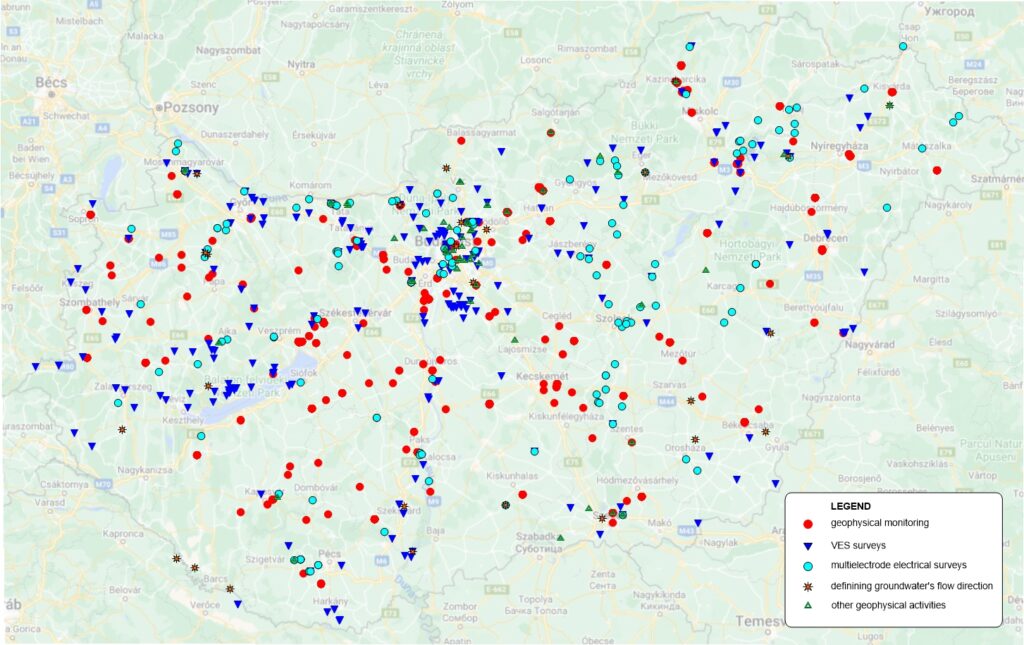Click the green triangle other activities legend symbol
Viewport: 1024px width, 645px height.
(x=808, y=605)
